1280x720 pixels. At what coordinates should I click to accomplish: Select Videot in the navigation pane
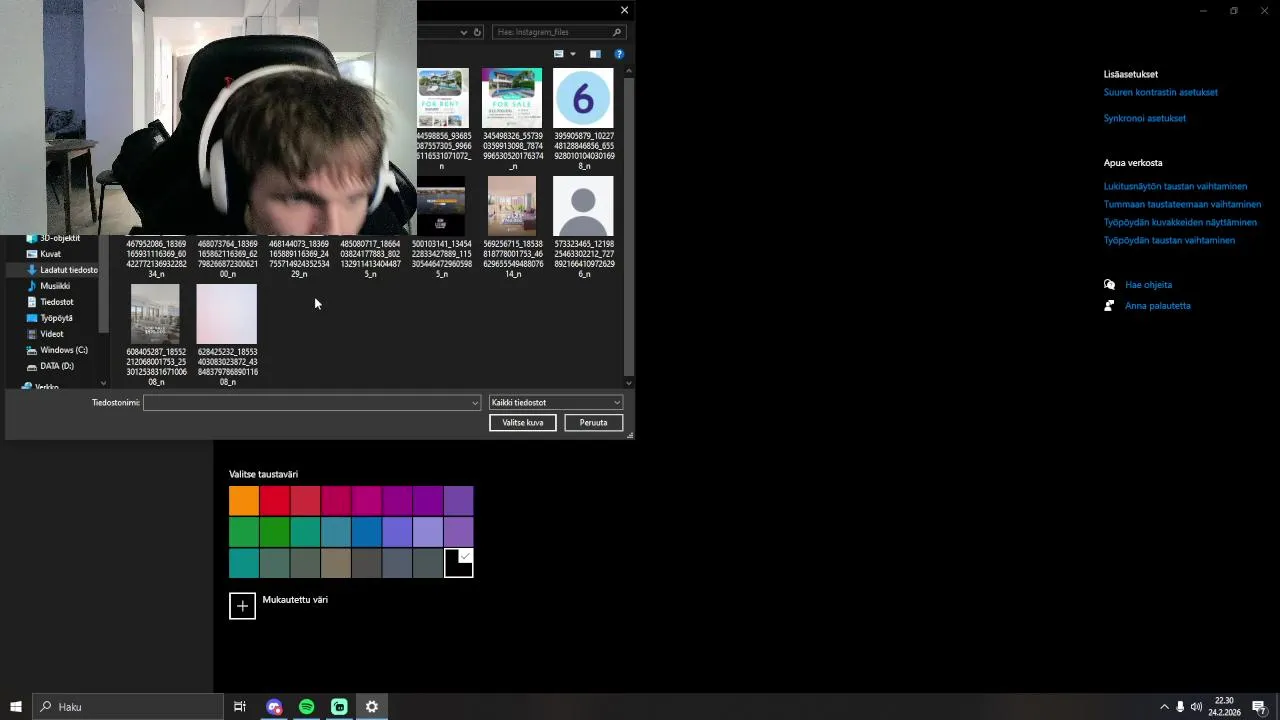52,334
